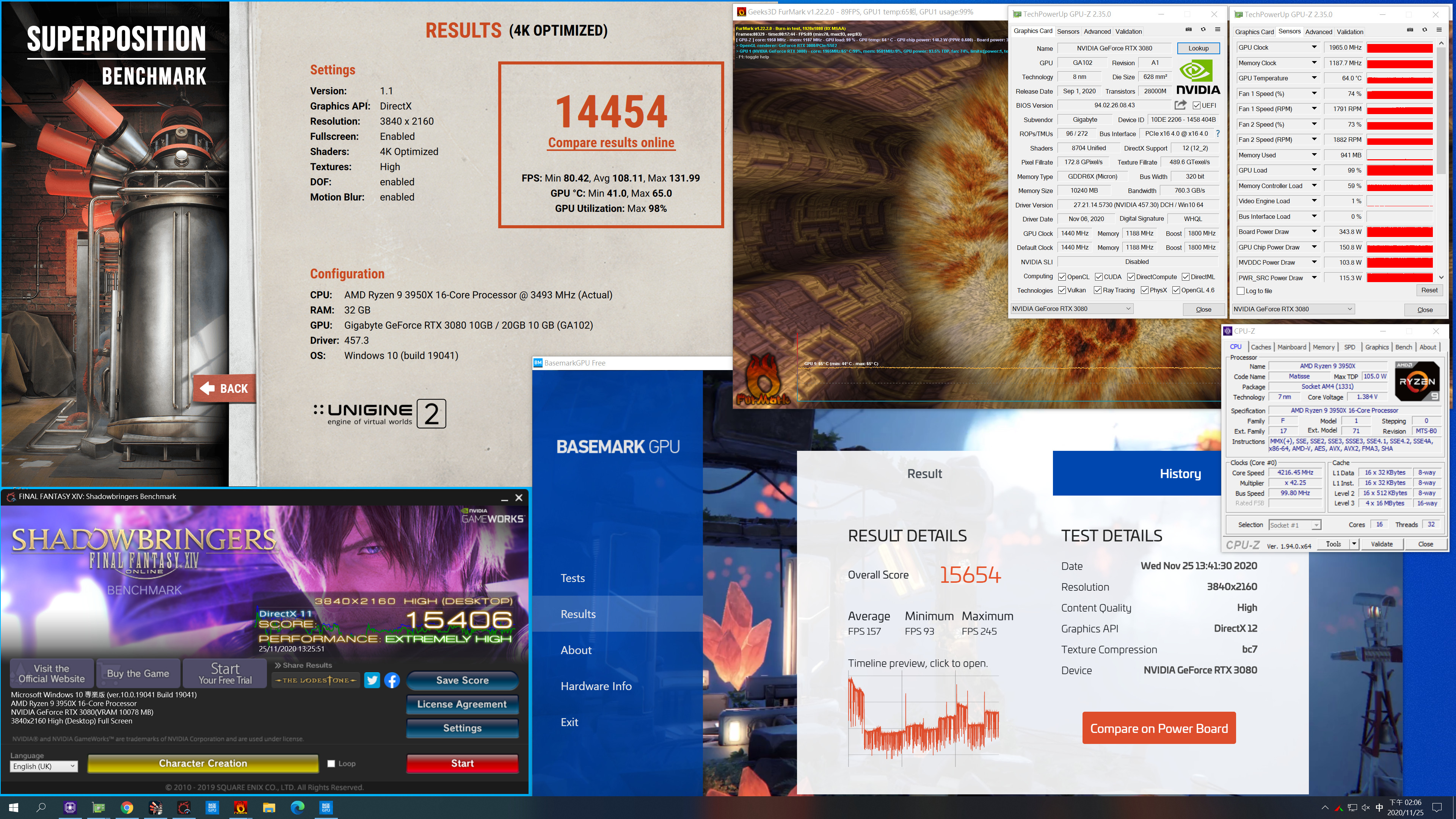This screenshot has height=819, width=1456.
Task: Switch to GPU-Z graphics card icon in taskbar
Action: click(99, 807)
